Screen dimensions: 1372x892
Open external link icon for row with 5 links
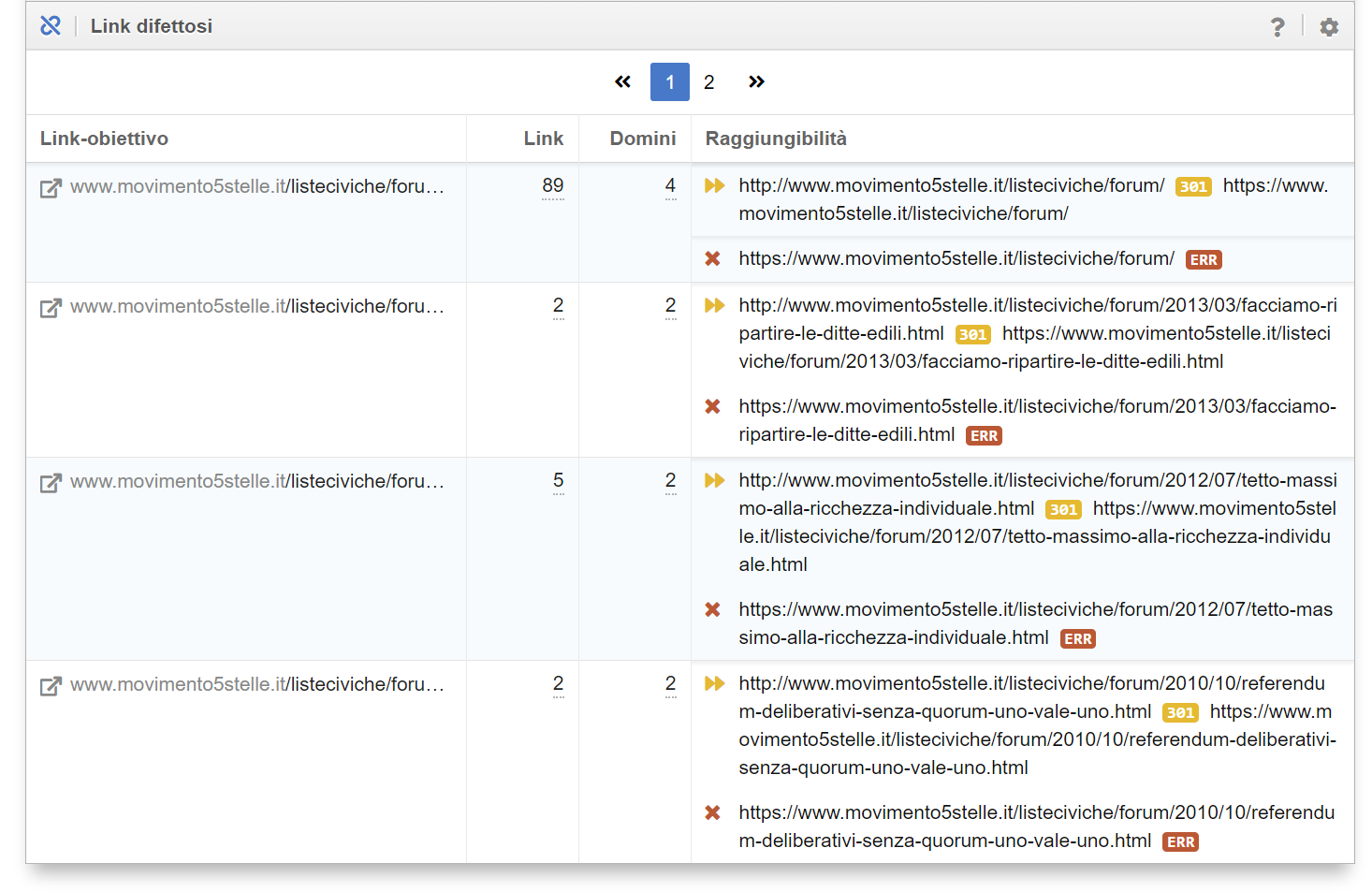51,483
